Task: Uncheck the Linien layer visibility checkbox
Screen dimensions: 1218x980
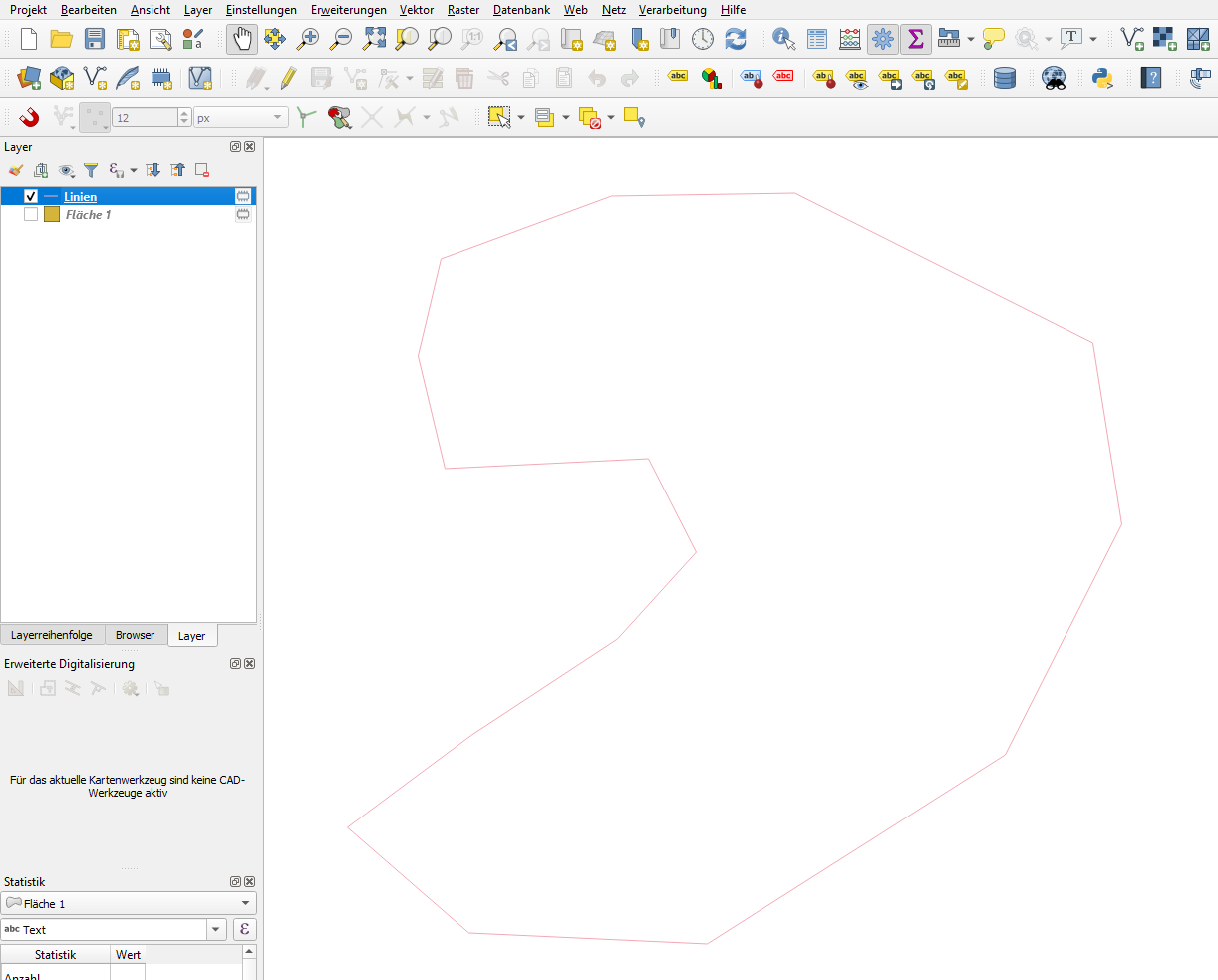Action: pos(31,197)
